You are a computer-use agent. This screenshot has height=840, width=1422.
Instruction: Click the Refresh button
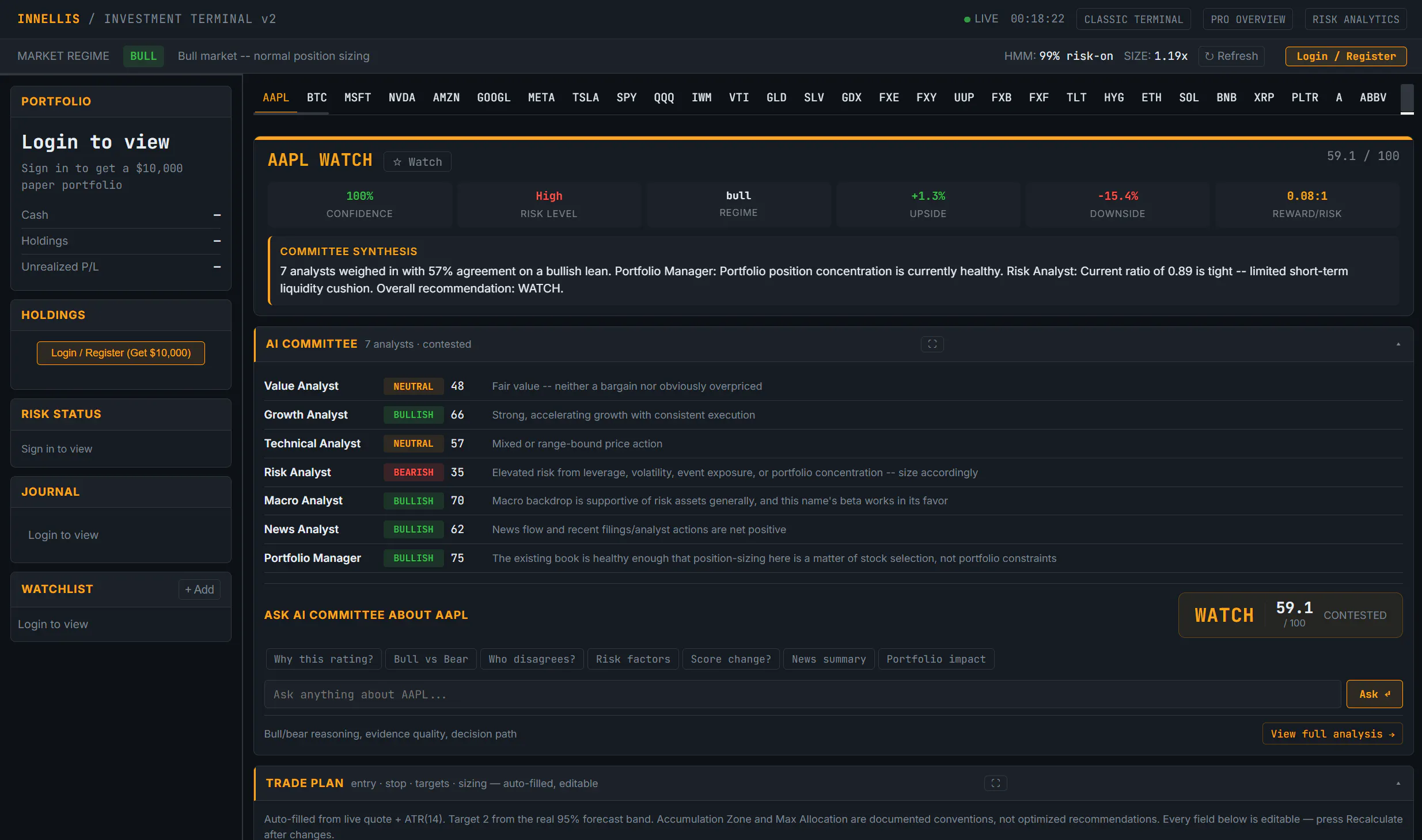pyautogui.click(x=1231, y=56)
